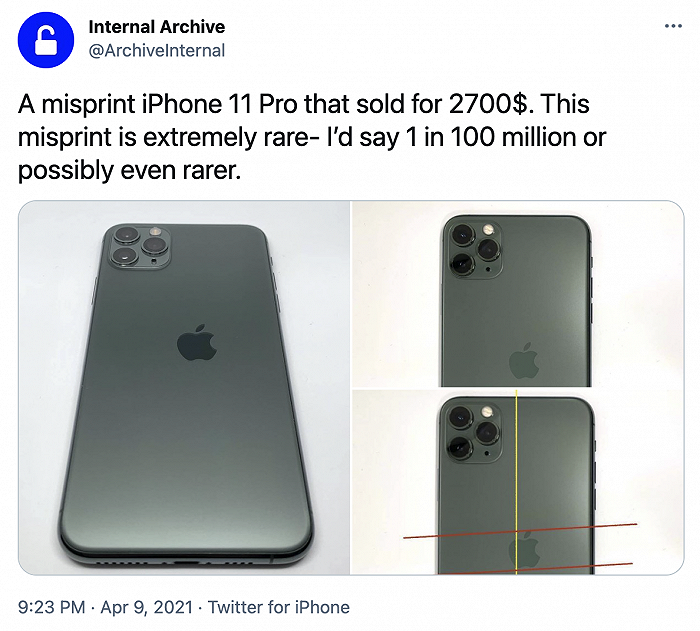Open the Internal Archive padlock profile avatar
The width and height of the screenshot is (700, 631).
(46, 40)
